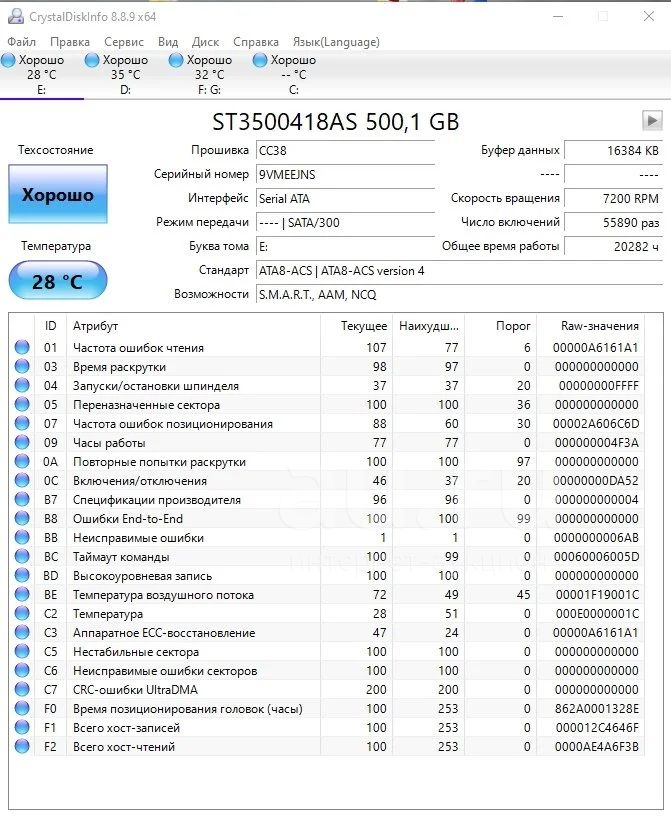The height and width of the screenshot is (817, 671).
Task: Click the disk title ST3500418AS 500,1 GB
Action: point(336,122)
